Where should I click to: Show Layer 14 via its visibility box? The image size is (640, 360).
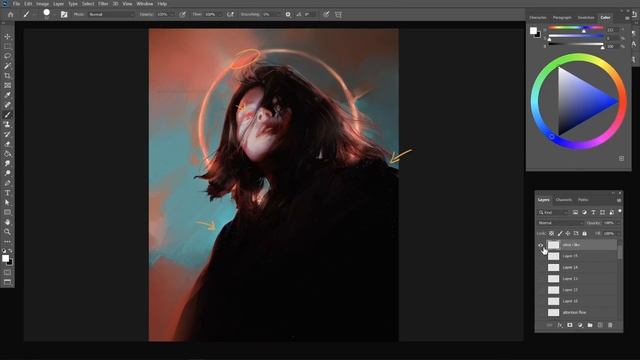(541, 268)
